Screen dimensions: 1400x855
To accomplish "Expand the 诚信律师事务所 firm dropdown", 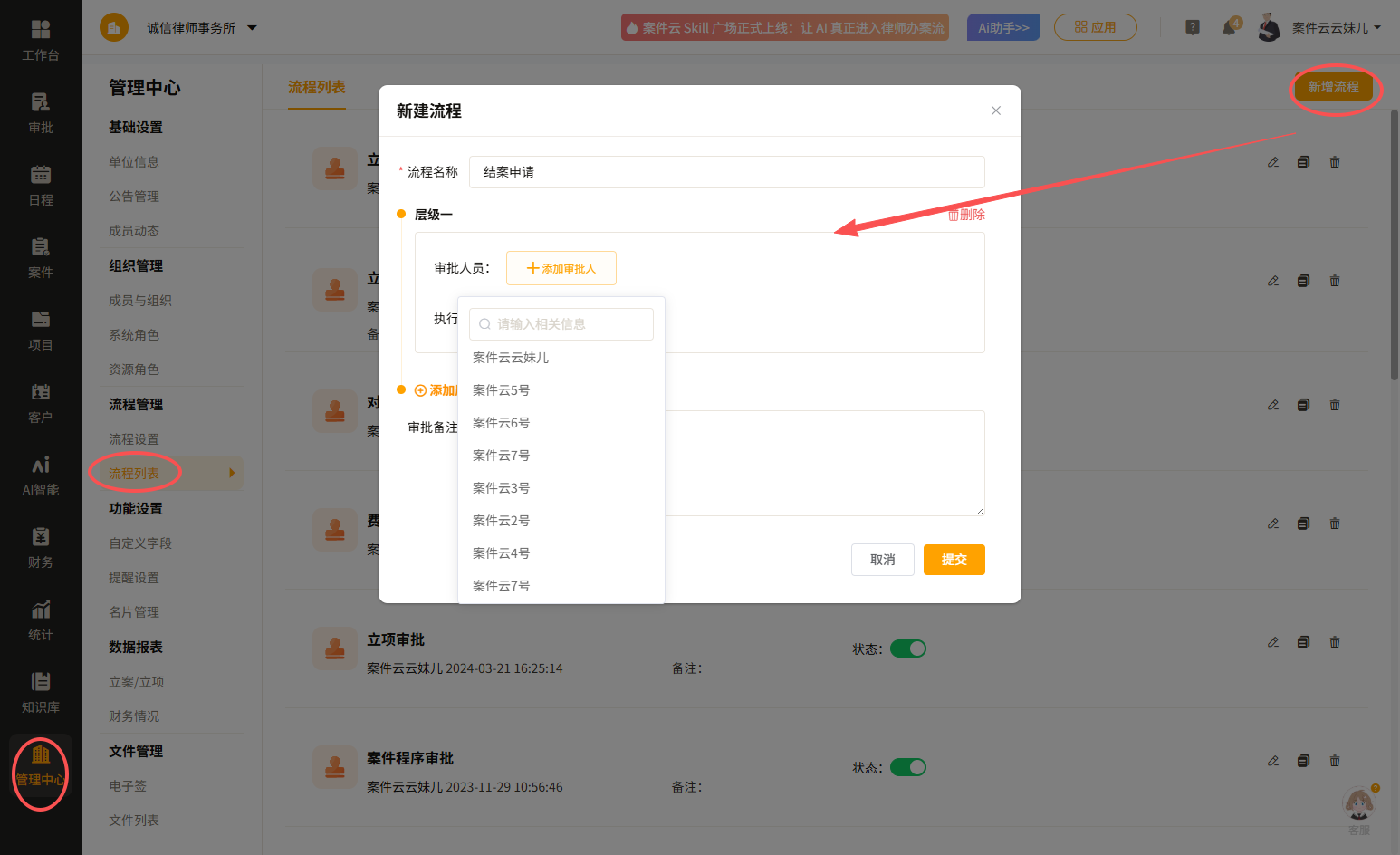I will click(252, 28).
